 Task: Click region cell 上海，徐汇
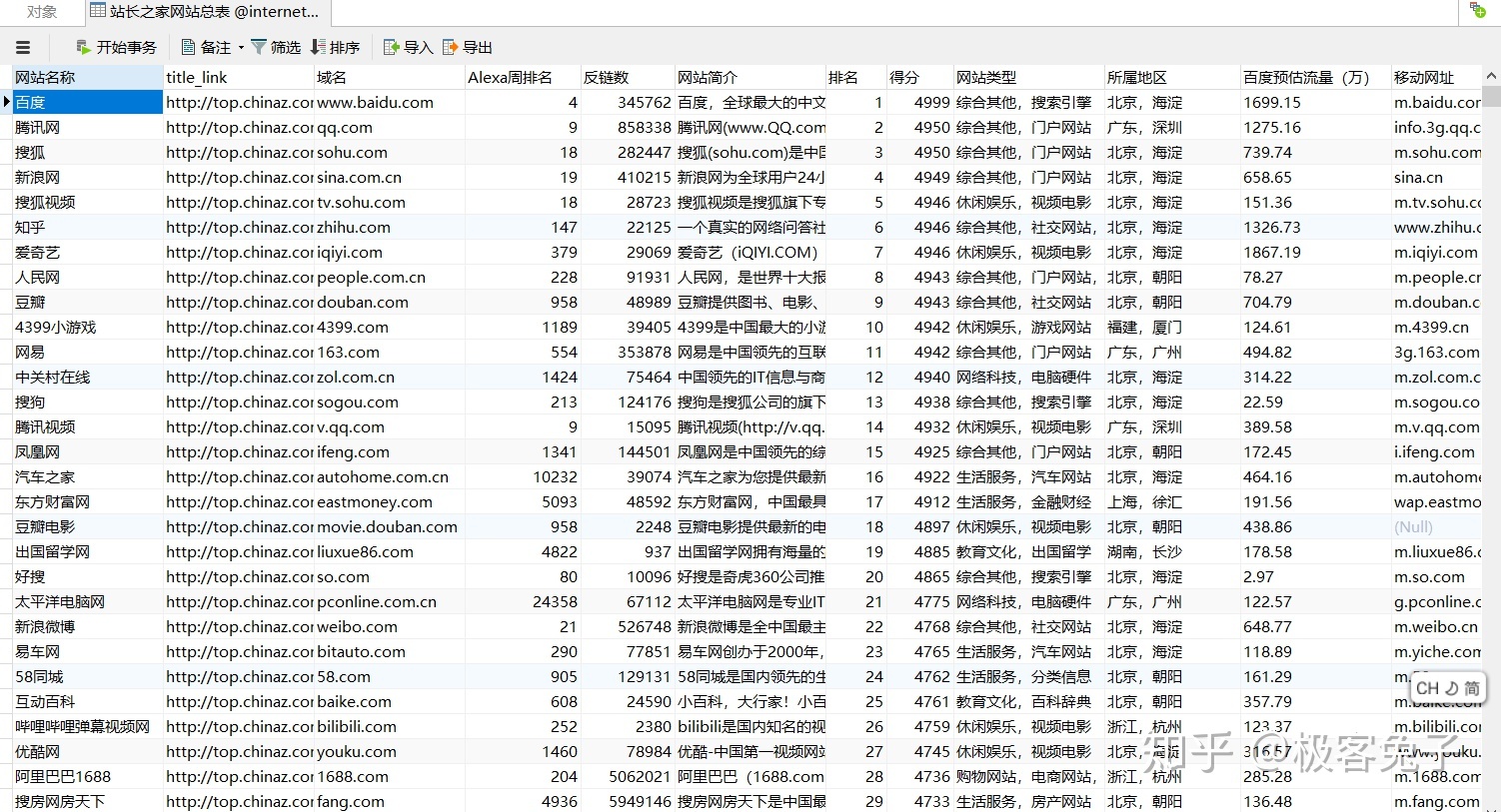pos(1172,501)
